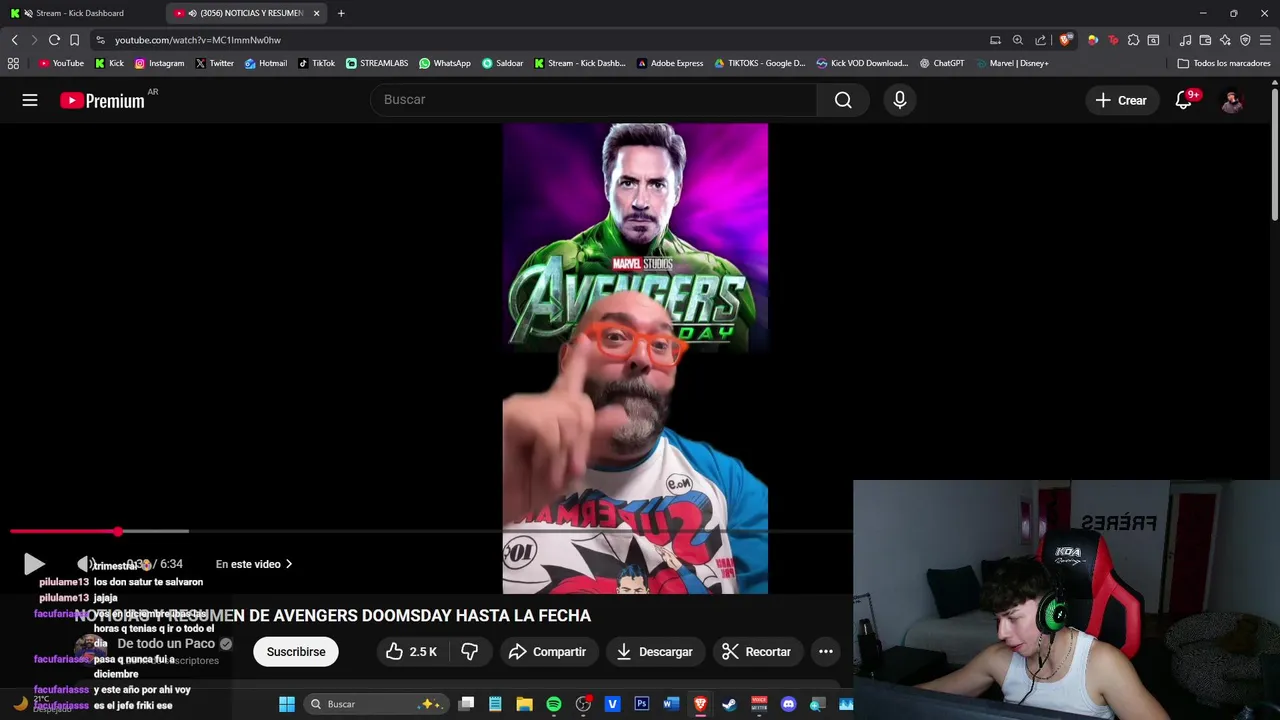1280x720 pixels.
Task: Clip the video with Recortar
Action: [756, 652]
